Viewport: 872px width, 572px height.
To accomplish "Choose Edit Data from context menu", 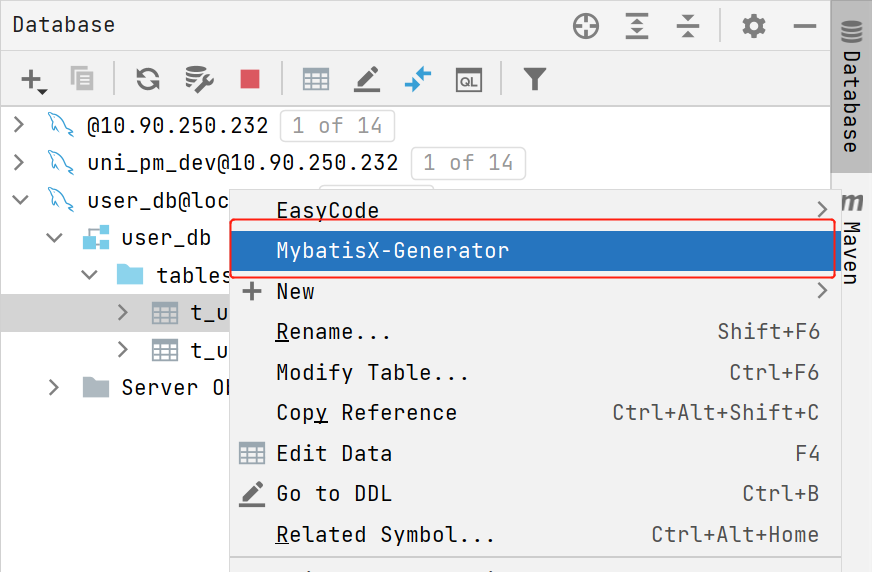I will coord(536,454).
